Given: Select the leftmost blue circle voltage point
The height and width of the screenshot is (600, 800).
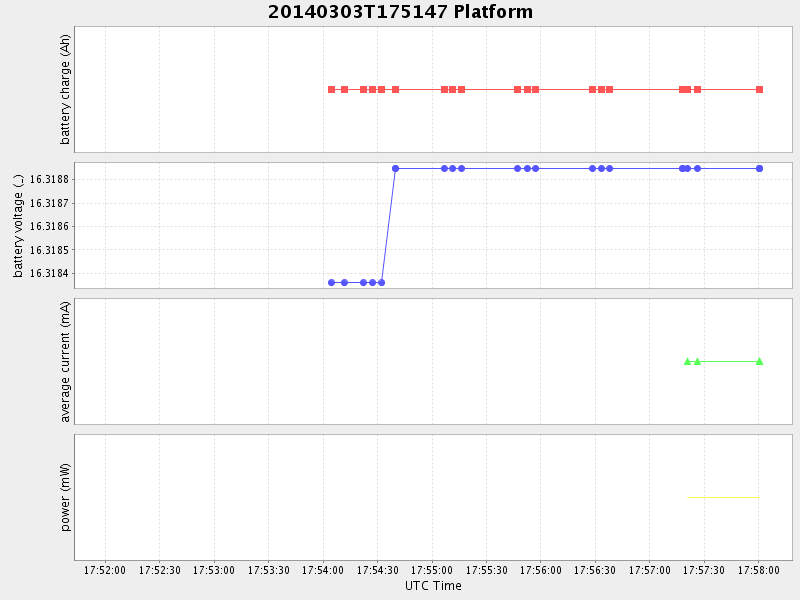Looking at the screenshot, I should pos(332,282).
